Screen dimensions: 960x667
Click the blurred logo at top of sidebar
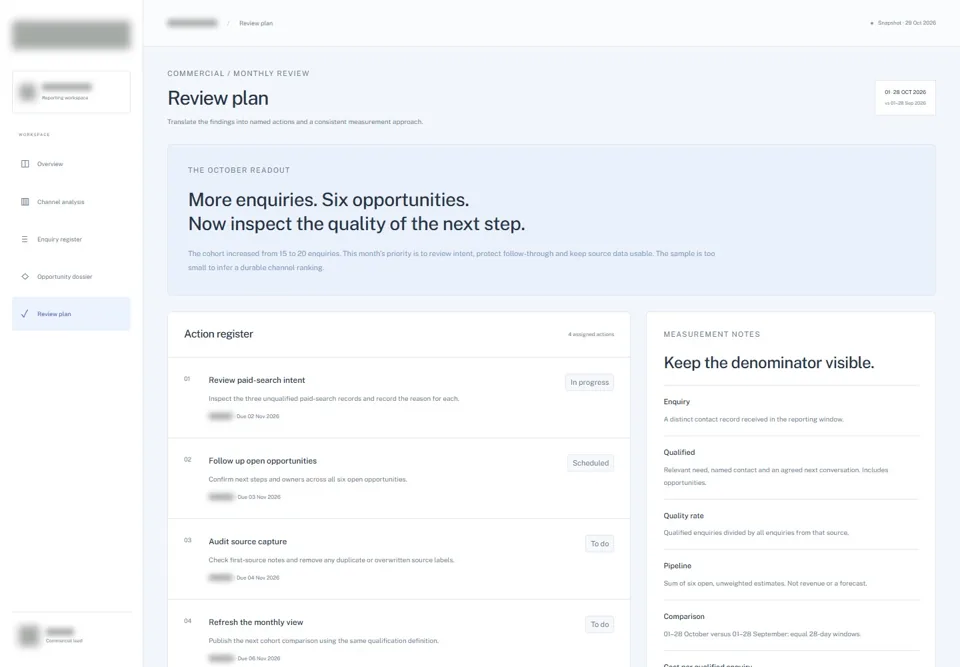coord(71,34)
